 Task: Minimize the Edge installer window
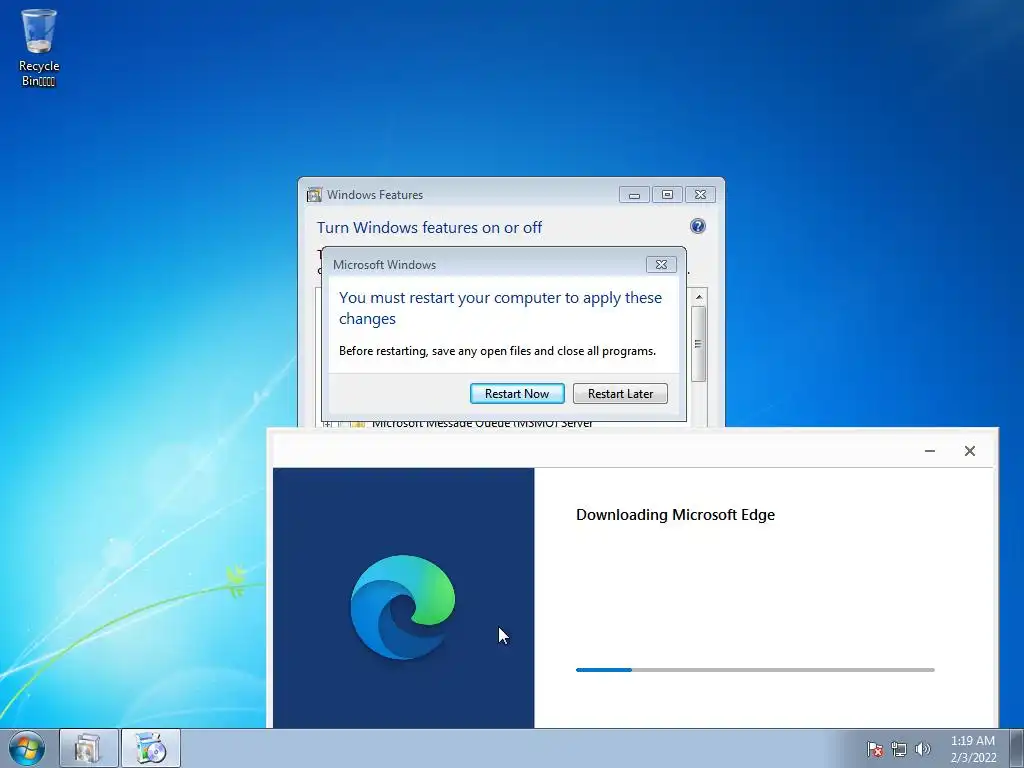(x=930, y=451)
